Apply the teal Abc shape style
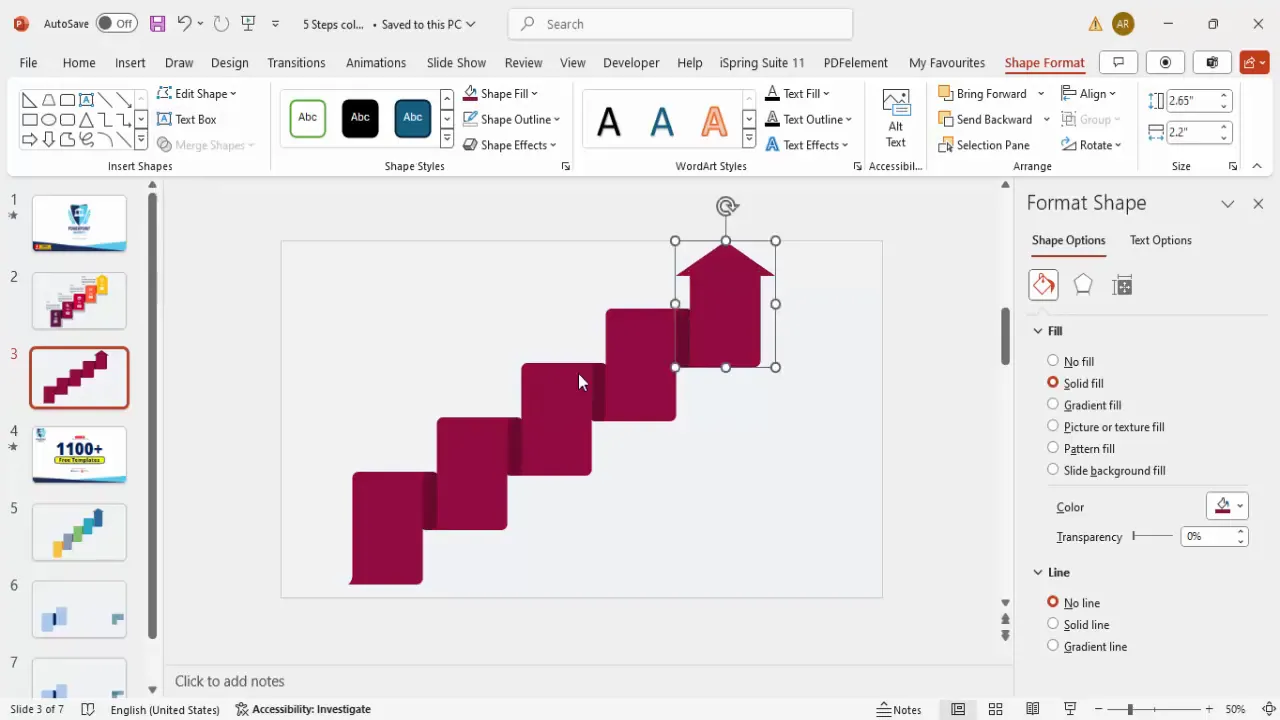 tap(413, 118)
